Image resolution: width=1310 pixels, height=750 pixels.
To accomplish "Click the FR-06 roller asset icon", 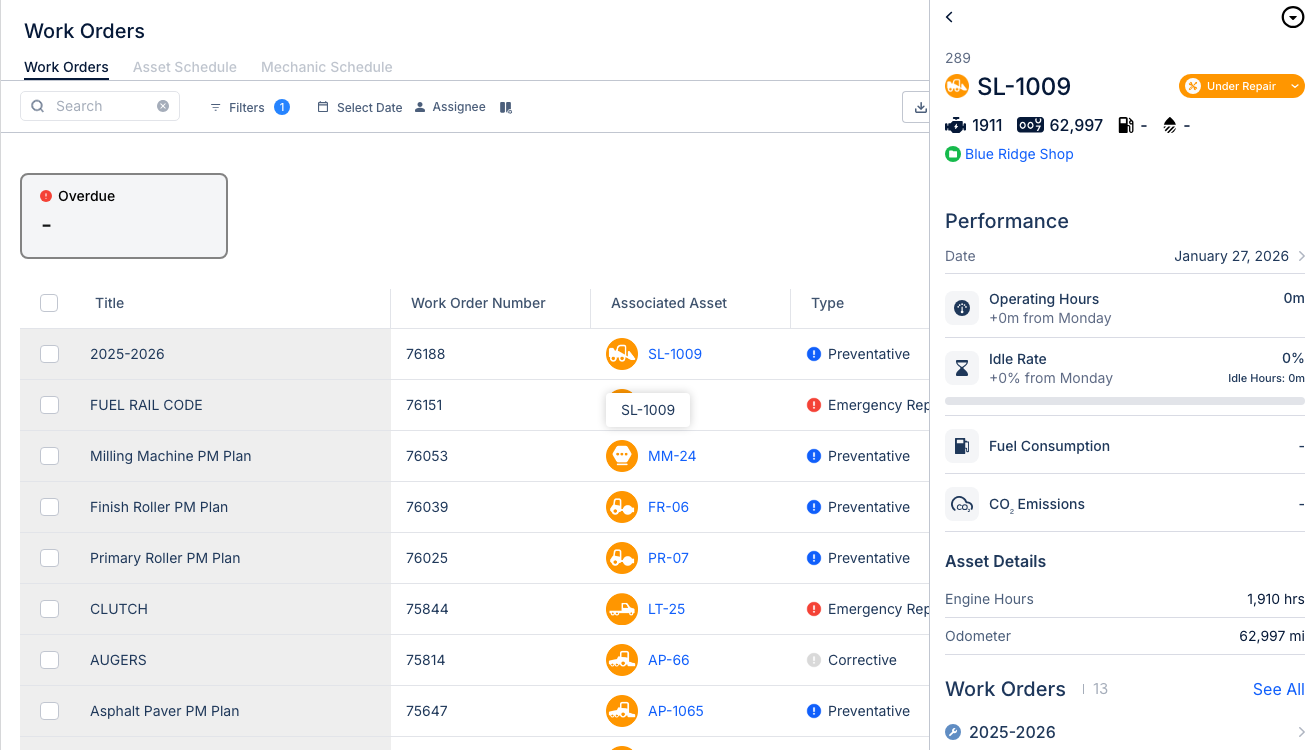I will pyautogui.click(x=622, y=507).
